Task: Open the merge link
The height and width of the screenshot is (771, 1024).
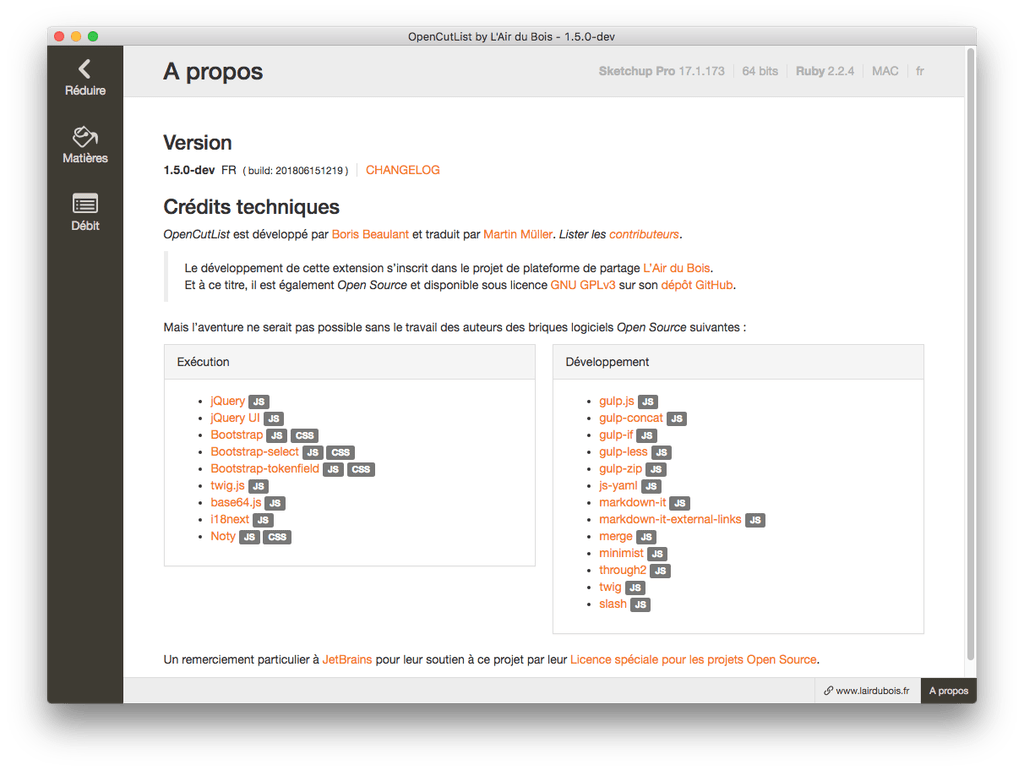Action: (616, 536)
